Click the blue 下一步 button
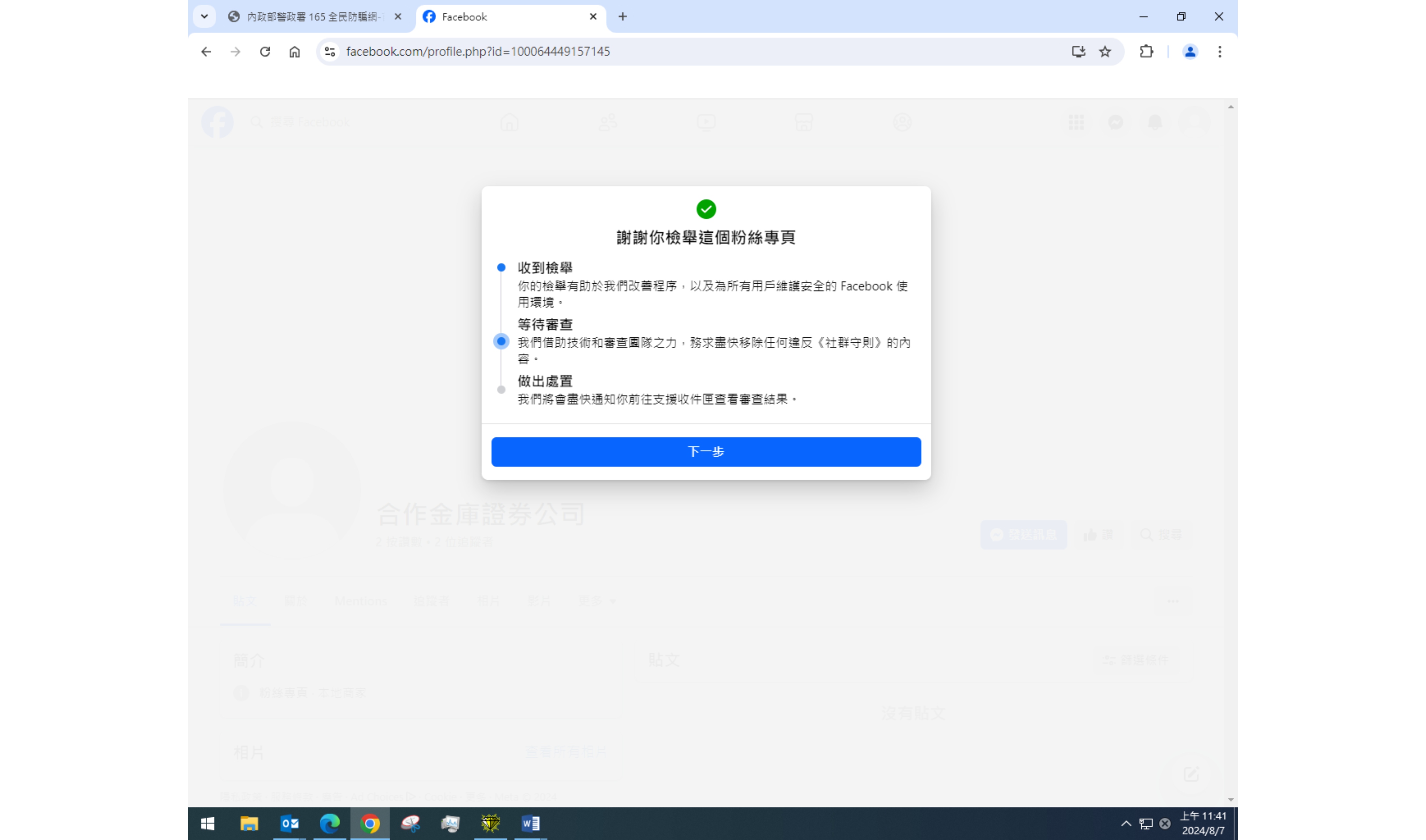Viewport: 1426px width, 840px height. [706, 452]
